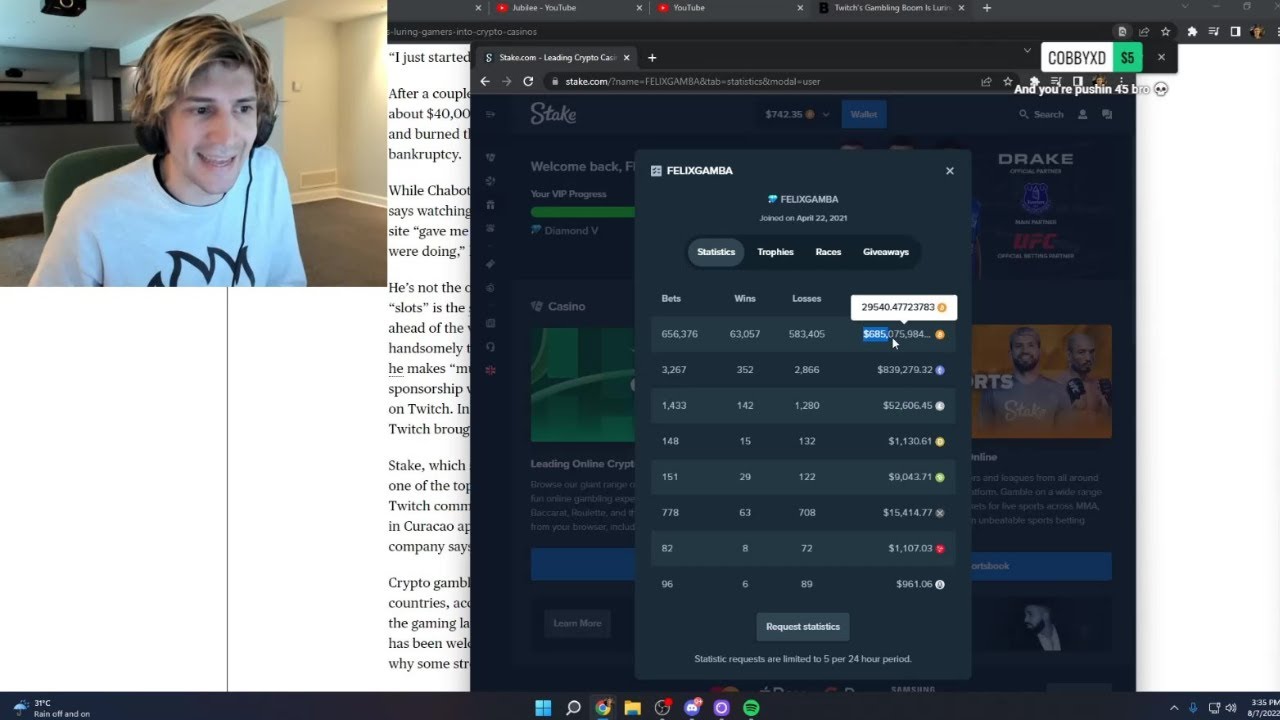
Task: Open side panel icon in background browser
Action: tap(1235, 32)
